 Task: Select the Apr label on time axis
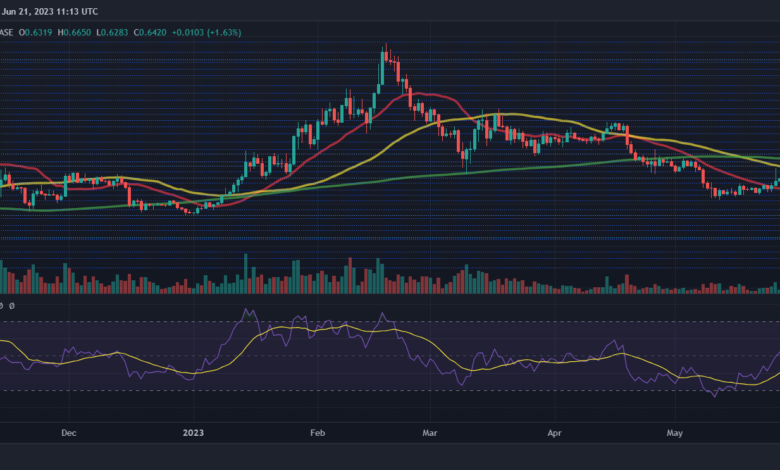(x=555, y=434)
